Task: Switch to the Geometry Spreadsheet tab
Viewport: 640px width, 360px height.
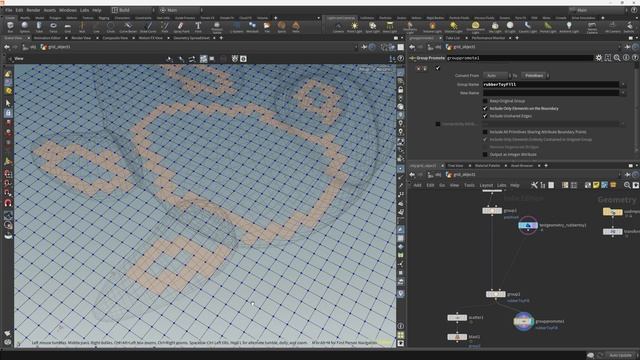Action: coord(191,38)
